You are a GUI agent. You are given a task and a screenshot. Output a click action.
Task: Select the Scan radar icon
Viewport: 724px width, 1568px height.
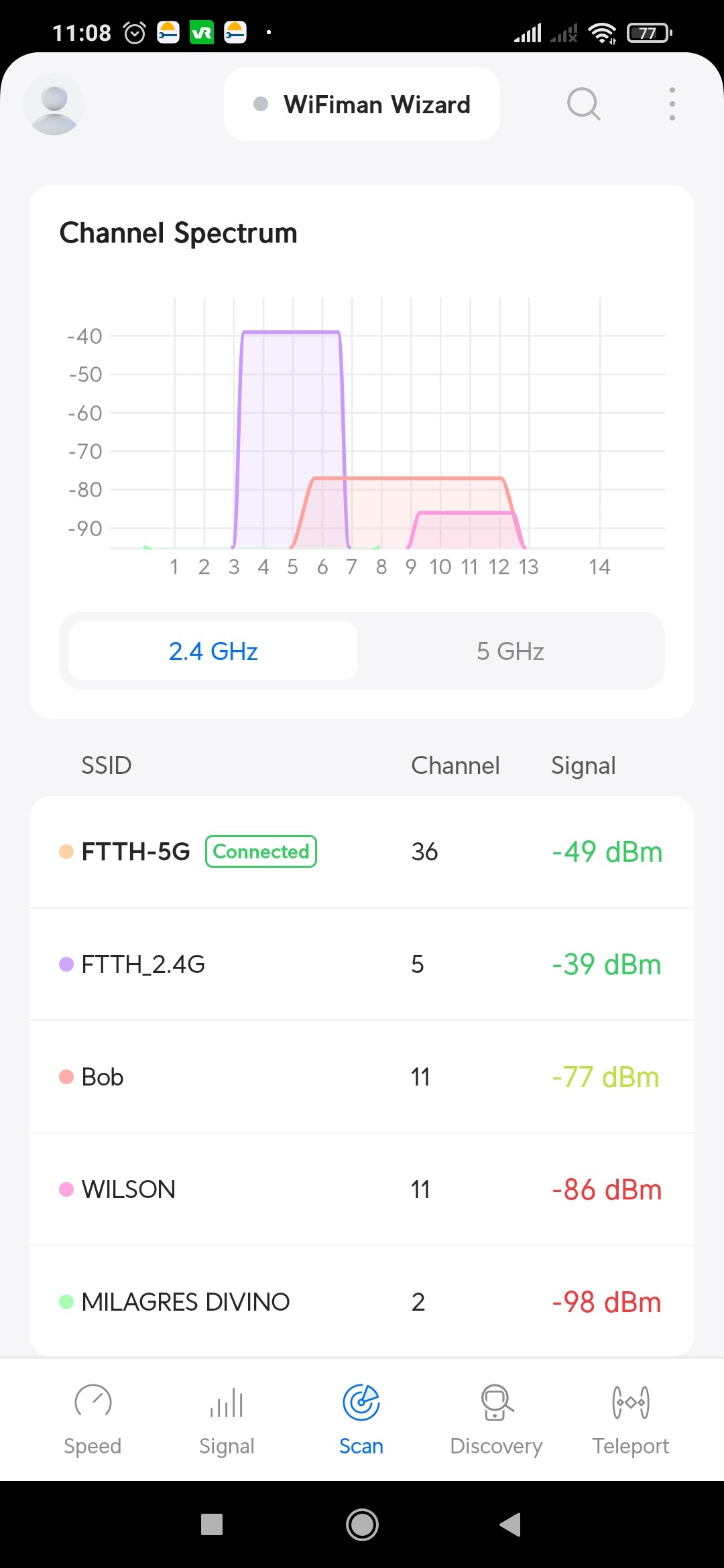361,1403
